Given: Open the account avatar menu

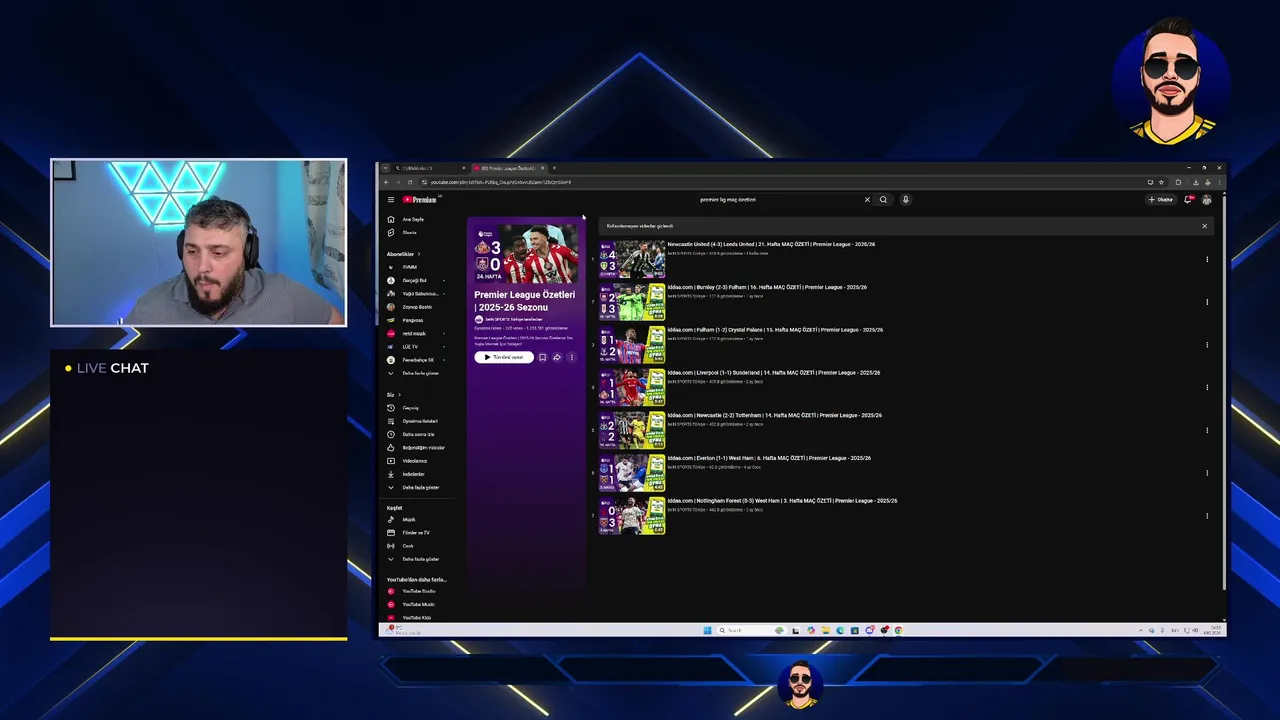Looking at the screenshot, I should (x=1206, y=199).
